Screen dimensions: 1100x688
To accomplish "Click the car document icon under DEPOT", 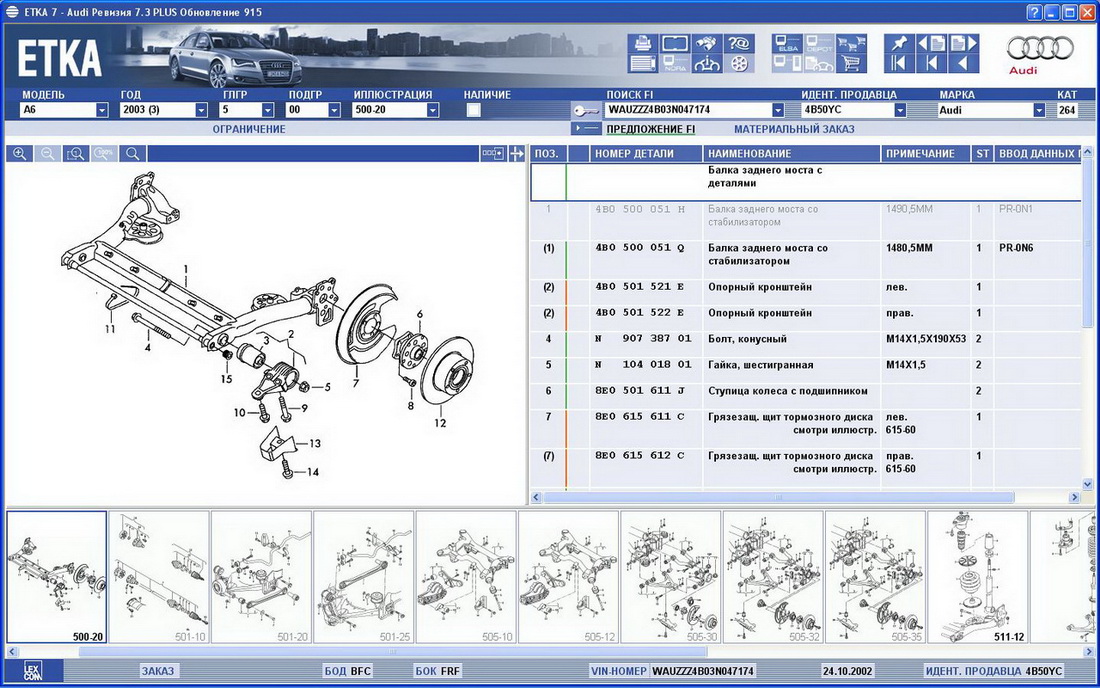I will [819, 64].
